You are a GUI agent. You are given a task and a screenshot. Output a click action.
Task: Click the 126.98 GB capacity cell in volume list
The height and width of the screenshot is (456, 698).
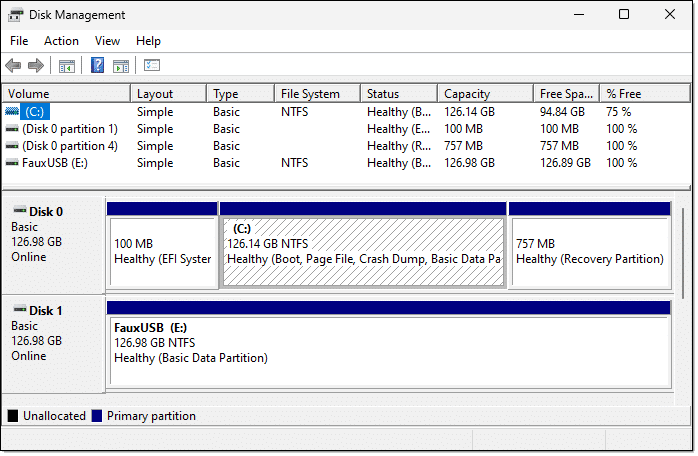(x=469, y=163)
